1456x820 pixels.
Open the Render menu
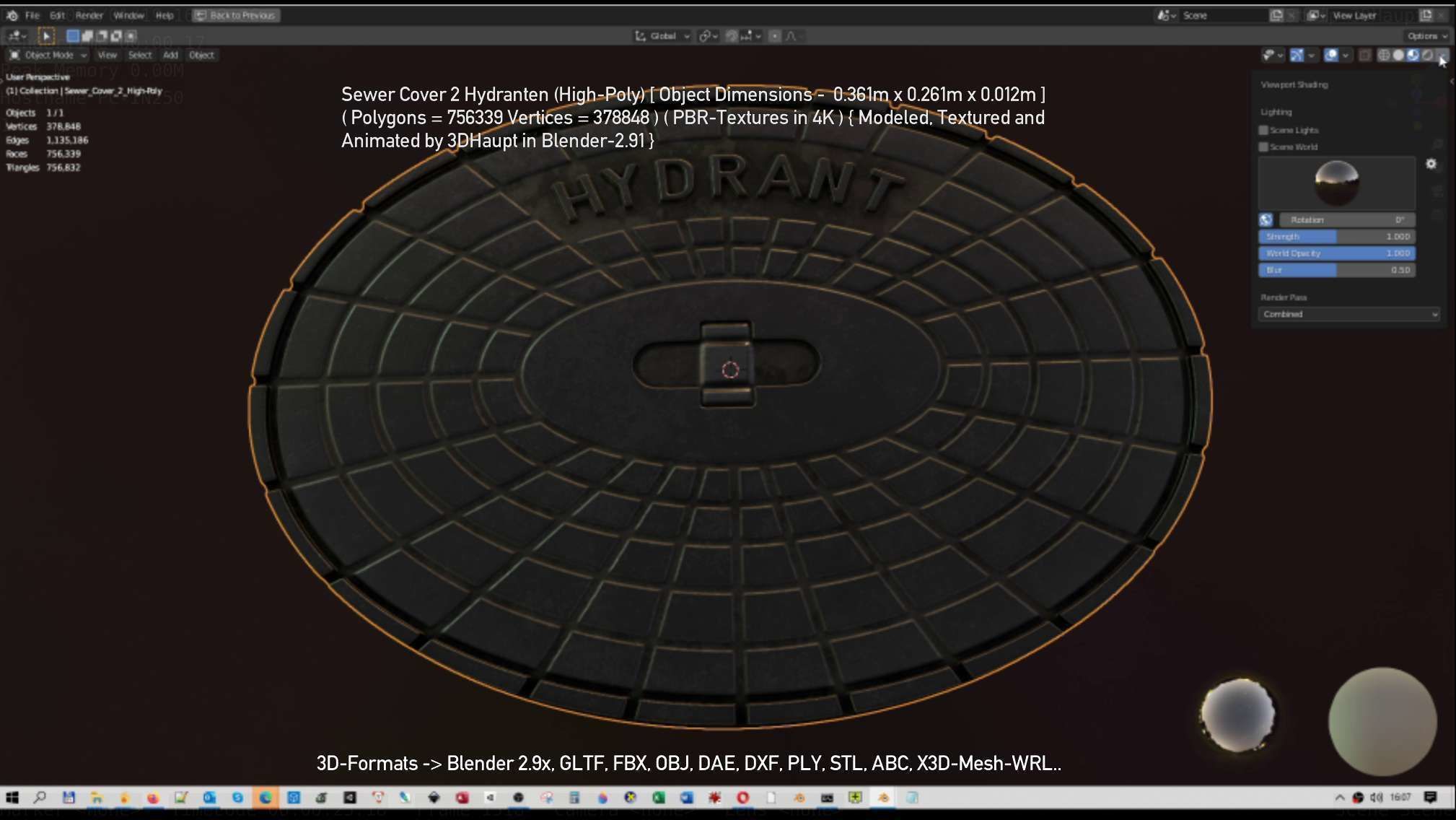(89, 15)
